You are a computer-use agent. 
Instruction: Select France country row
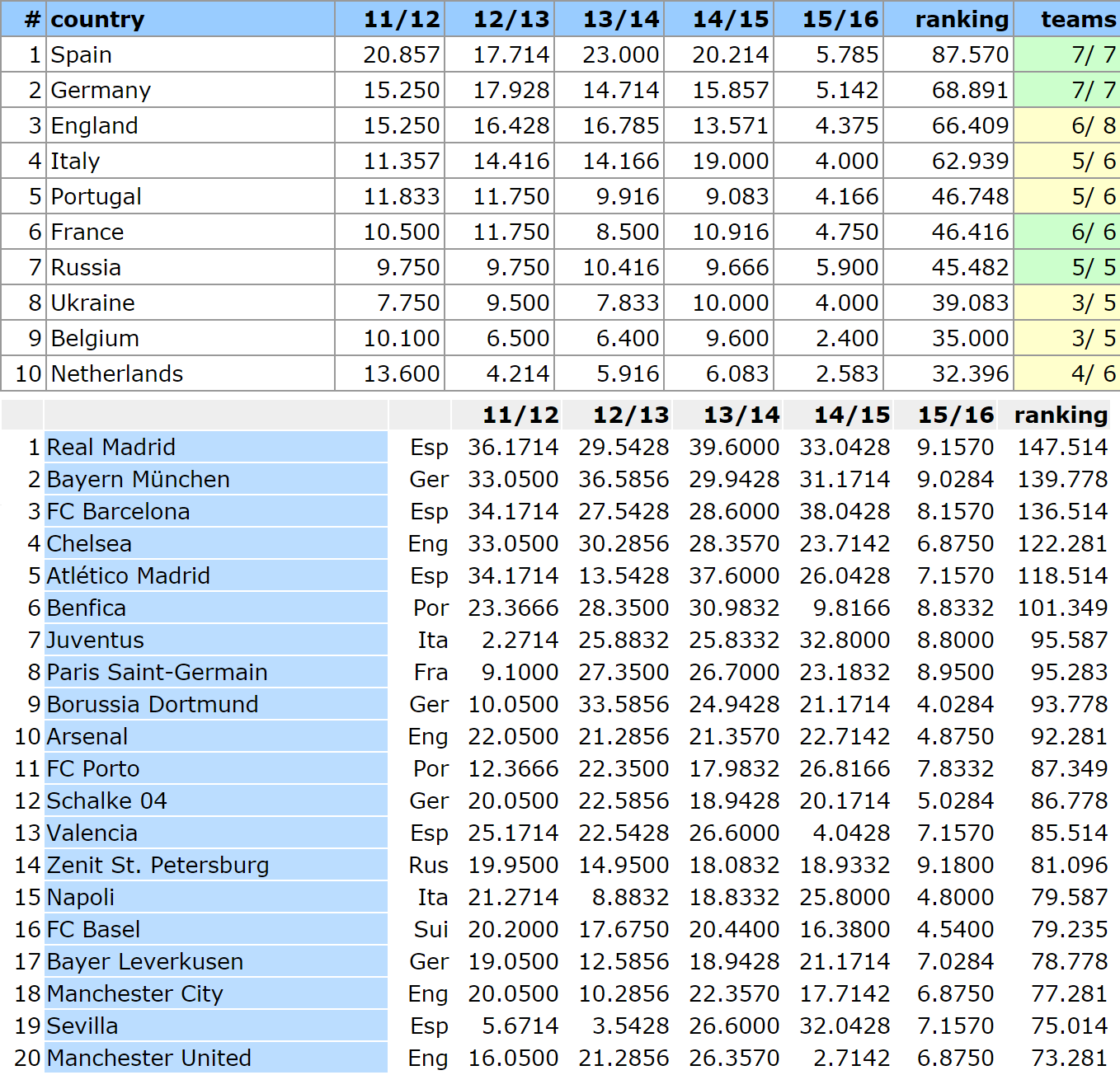(87, 232)
